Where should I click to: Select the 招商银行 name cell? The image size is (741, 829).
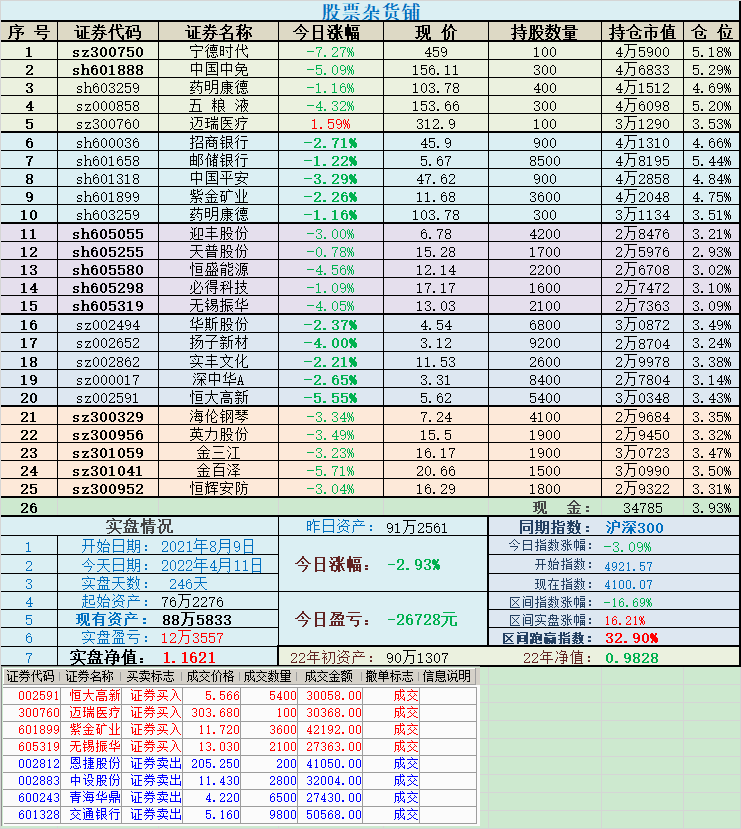[x=218, y=143]
